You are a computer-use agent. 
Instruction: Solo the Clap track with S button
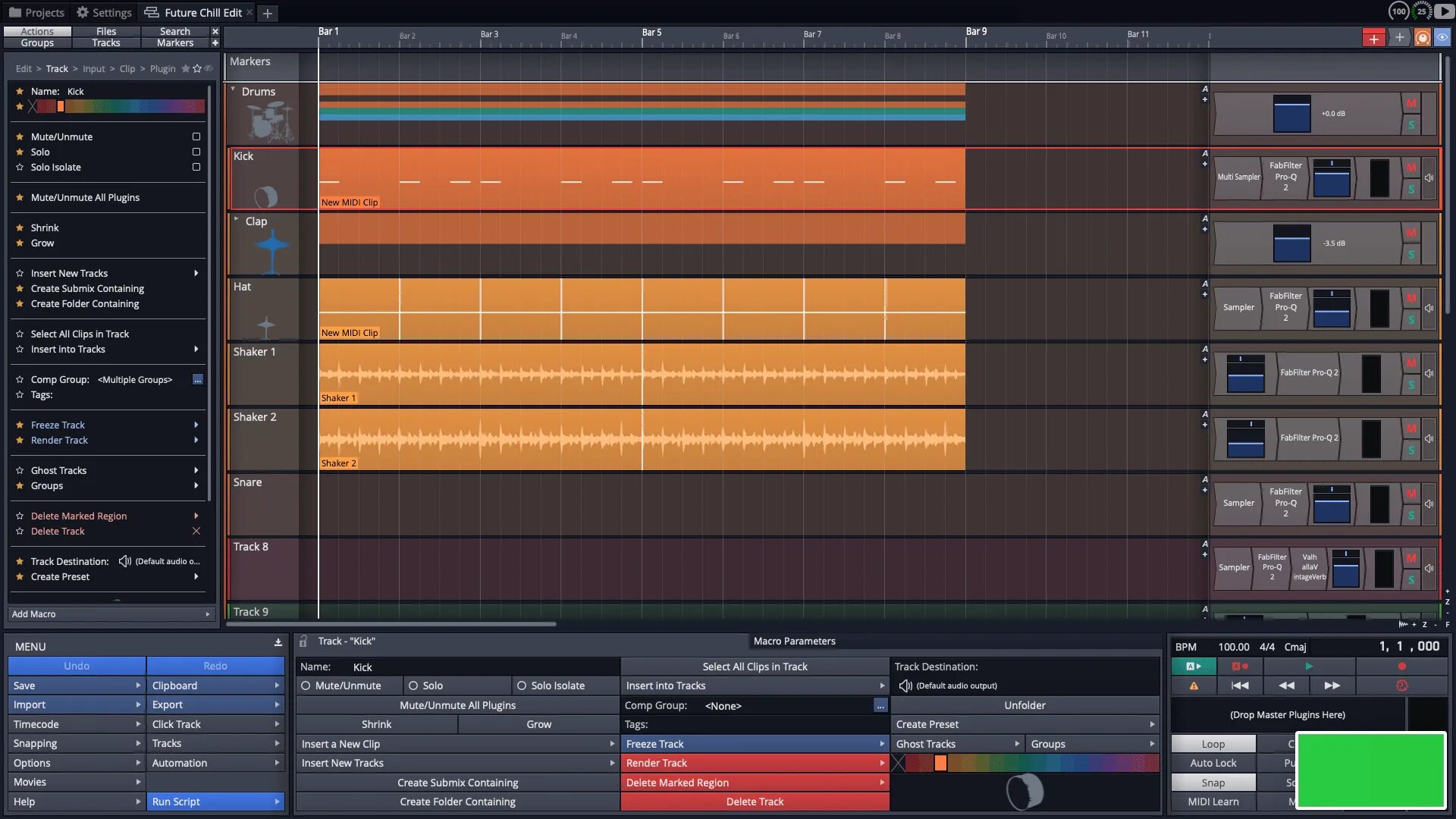1410,255
